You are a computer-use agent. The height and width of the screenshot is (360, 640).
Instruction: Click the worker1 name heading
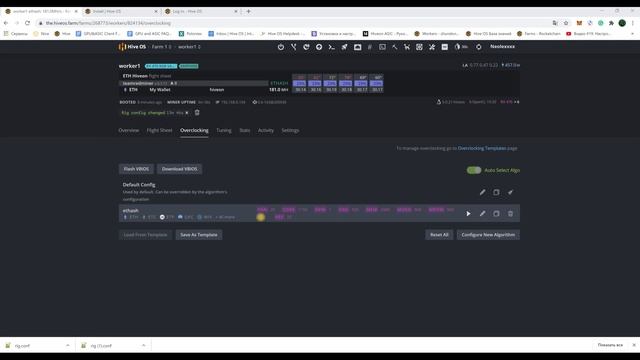[129, 66]
